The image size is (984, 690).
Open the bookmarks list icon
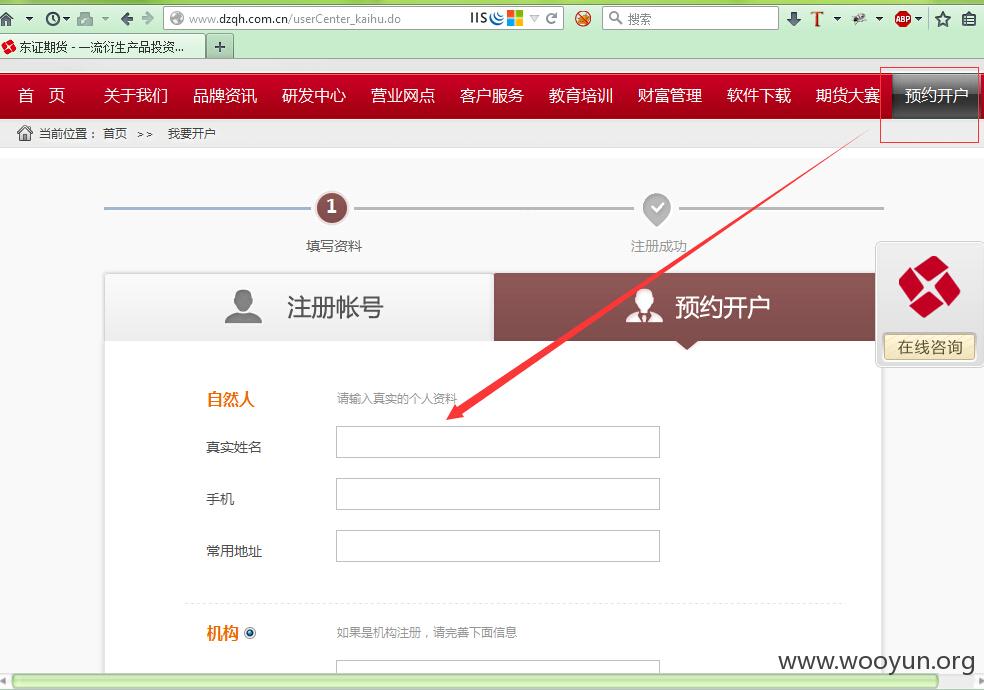968,19
